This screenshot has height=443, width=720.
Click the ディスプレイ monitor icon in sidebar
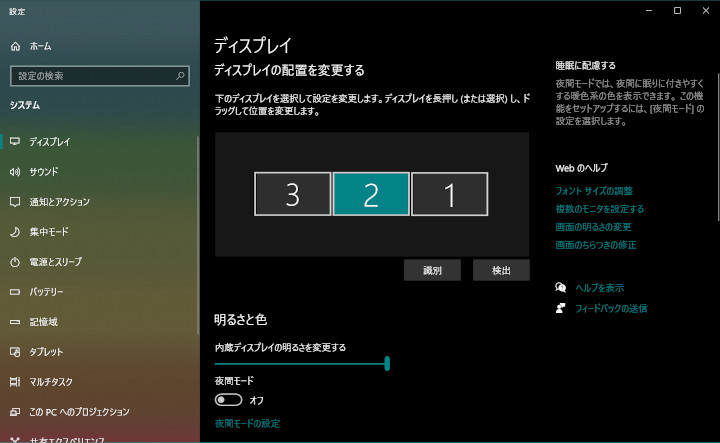(x=15, y=141)
